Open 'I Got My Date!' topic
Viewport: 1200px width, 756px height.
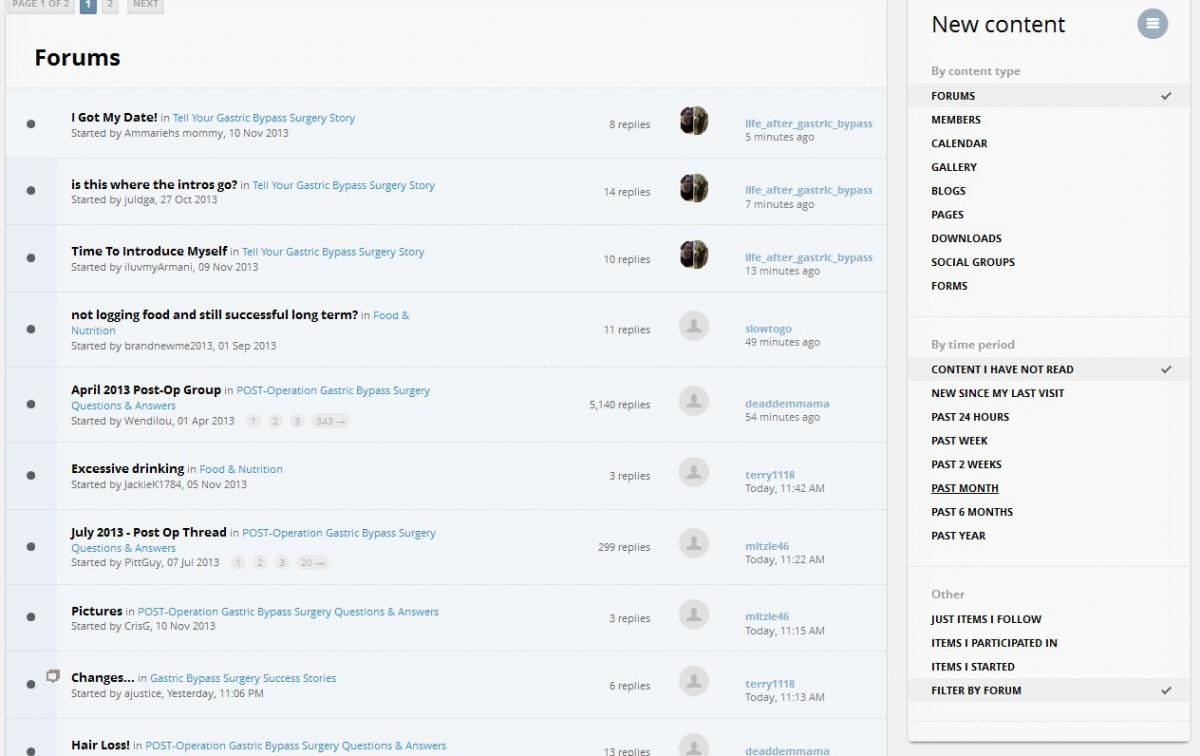pyautogui.click(x=114, y=117)
